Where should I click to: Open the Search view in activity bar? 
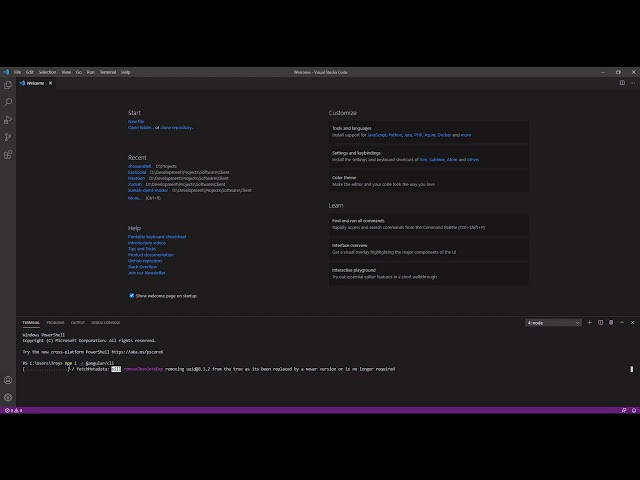pyautogui.click(x=8, y=102)
